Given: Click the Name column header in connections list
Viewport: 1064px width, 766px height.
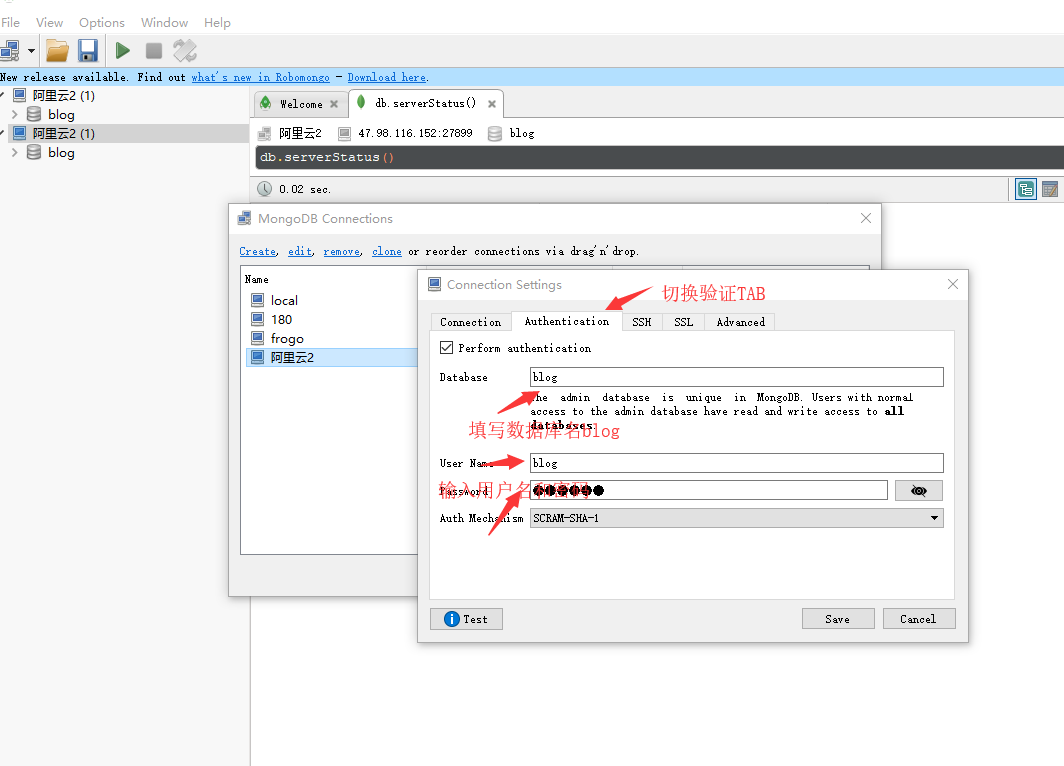Looking at the screenshot, I should 256,280.
